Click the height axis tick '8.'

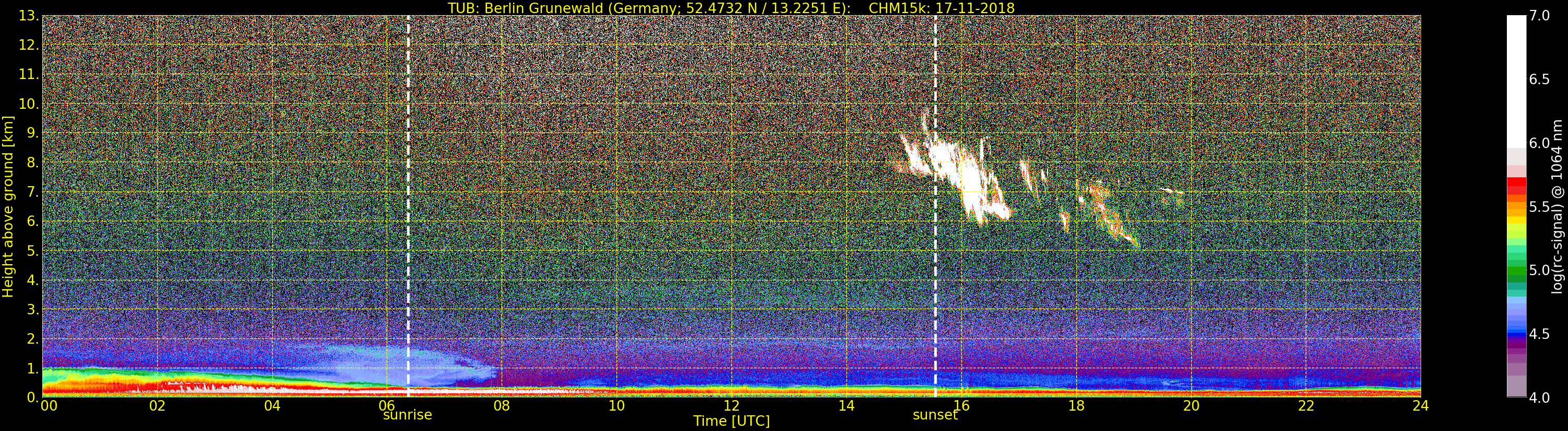pyautogui.click(x=33, y=163)
